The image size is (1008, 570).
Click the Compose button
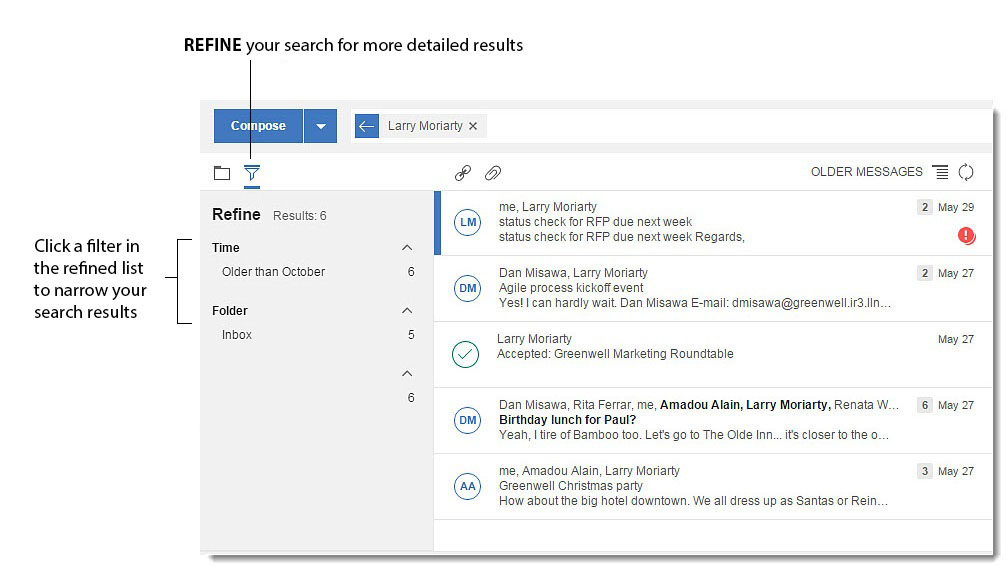(x=258, y=126)
